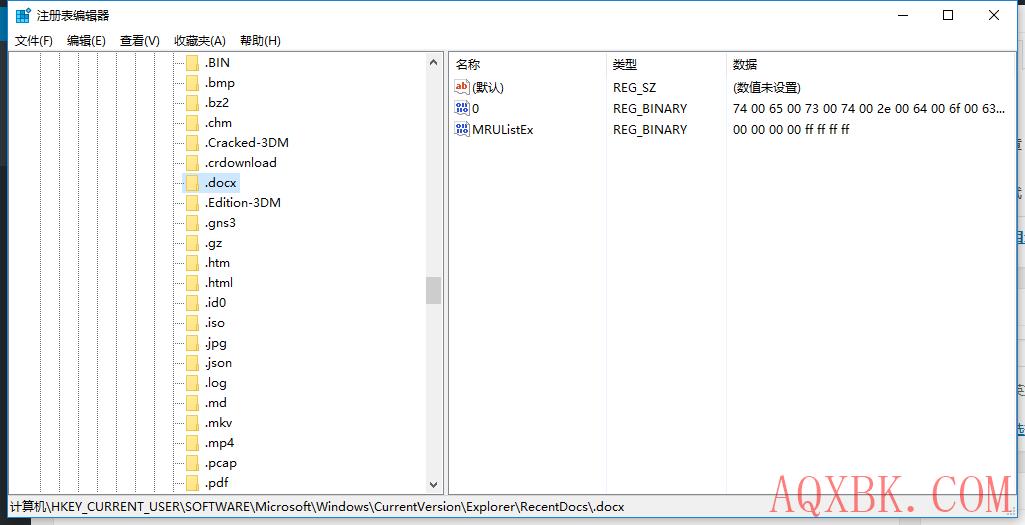Click the folder icon next to .Edition-3DM
This screenshot has height=525, width=1025.
pos(192,203)
